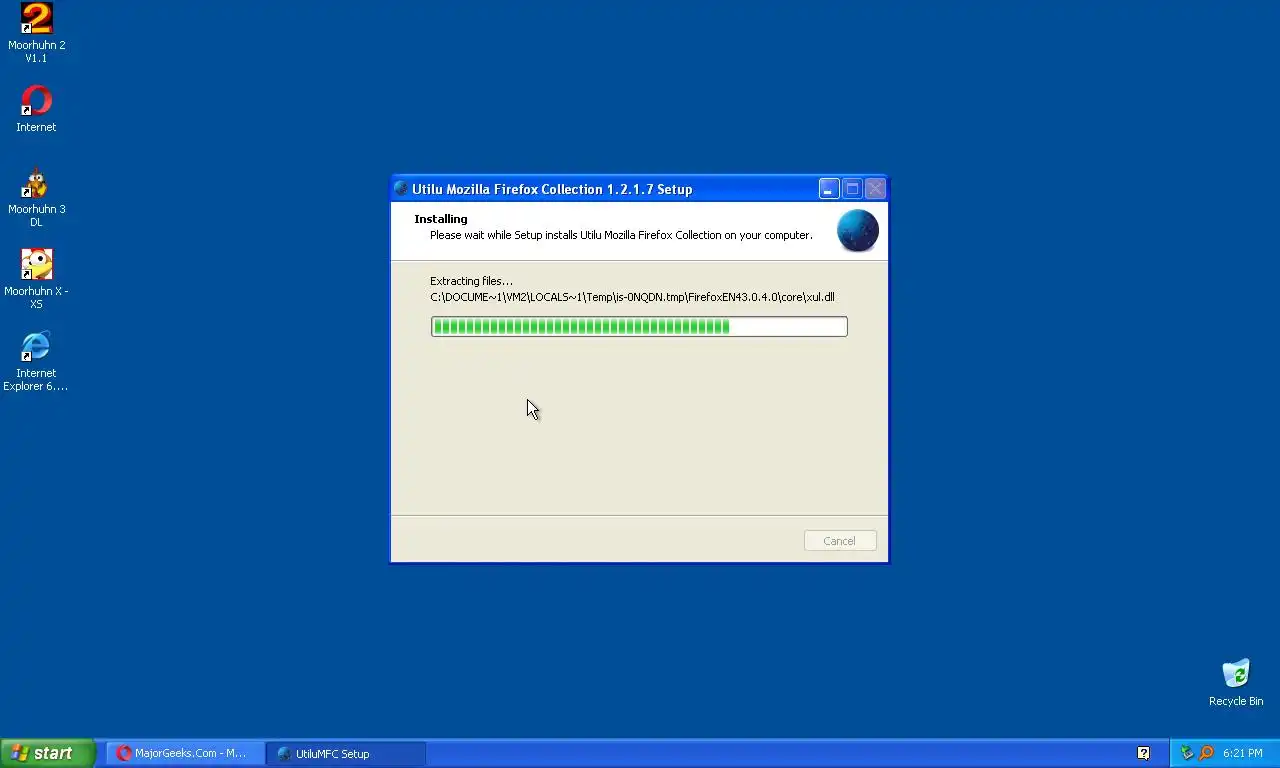The height and width of the screenshot is (768, 1280).
Task: Click the setup window title bar text
Action: (552, 189)
